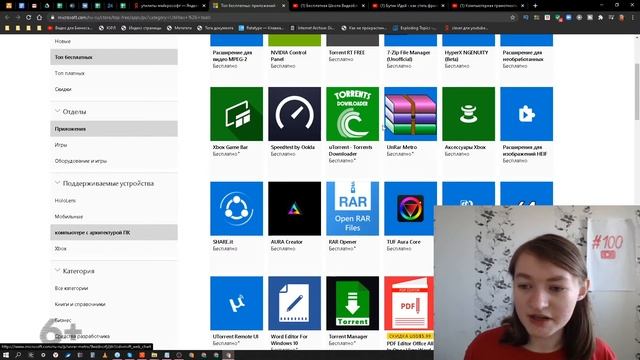Click the HyperX NGENUITY (Beta) title

pyautogui.click(x=466, y=56)
